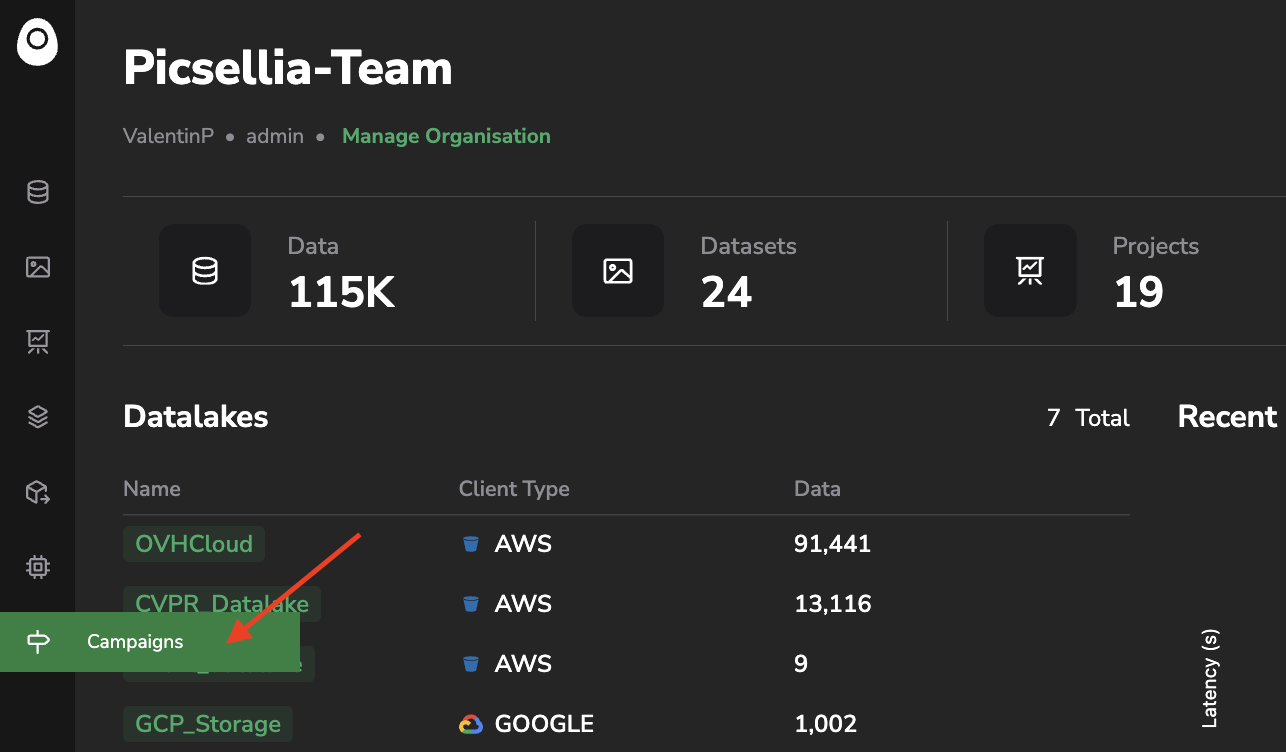This screenshot has height=752, width=1286.
Task: Open Datalake via sidebar database icon
Action: tap(38, 192)
